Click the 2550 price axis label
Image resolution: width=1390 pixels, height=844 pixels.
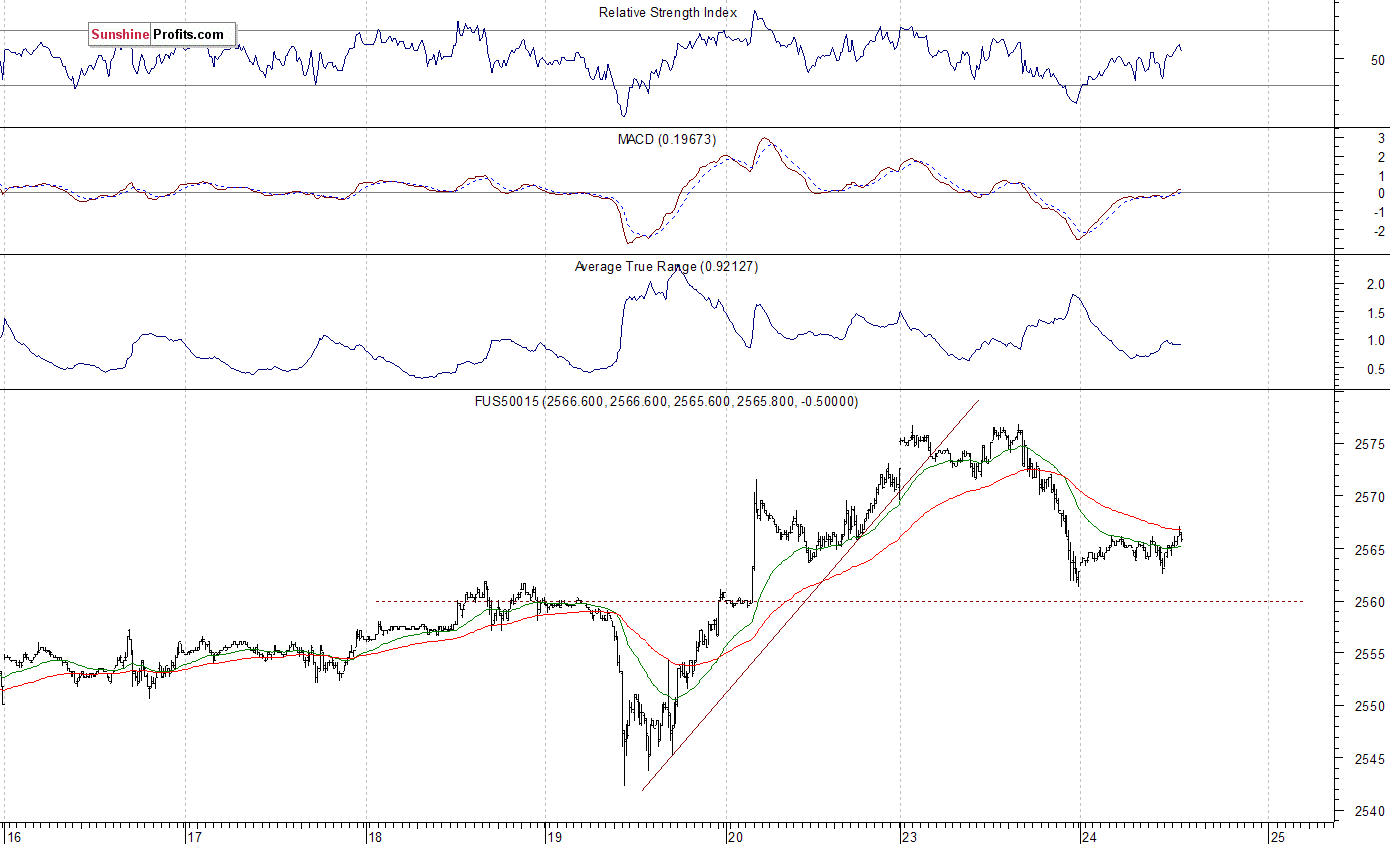[1370, 706]
